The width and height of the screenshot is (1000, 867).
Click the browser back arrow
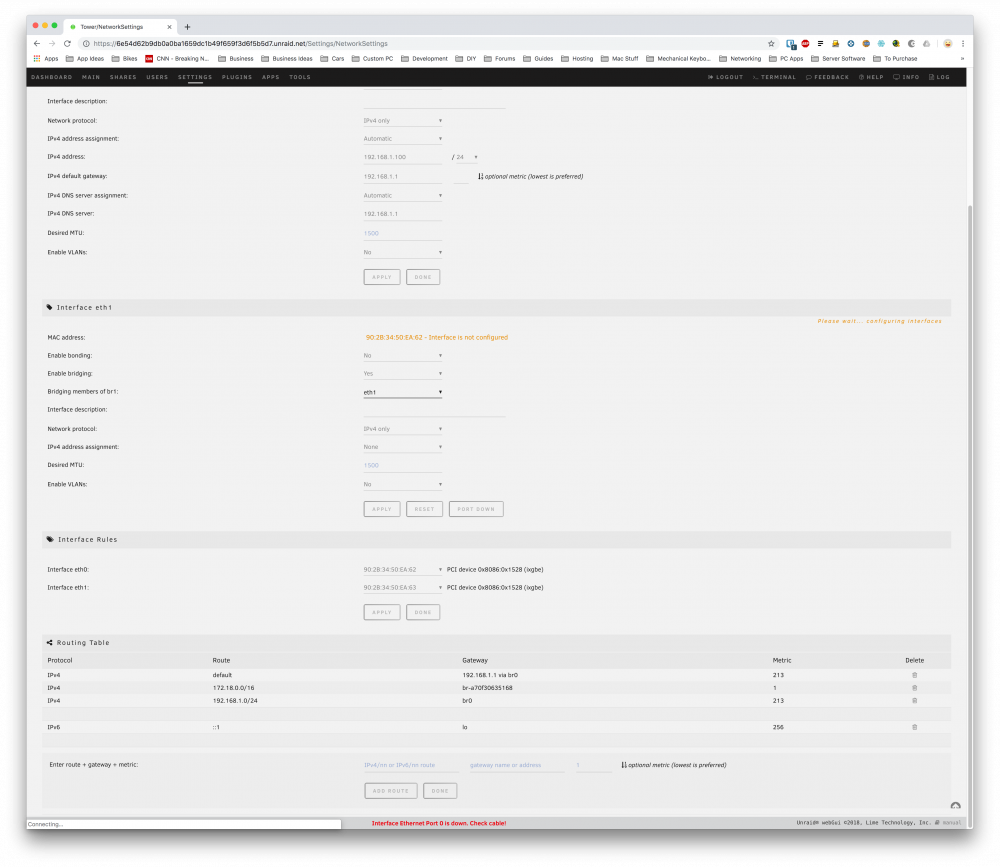[x=36, y=43]
